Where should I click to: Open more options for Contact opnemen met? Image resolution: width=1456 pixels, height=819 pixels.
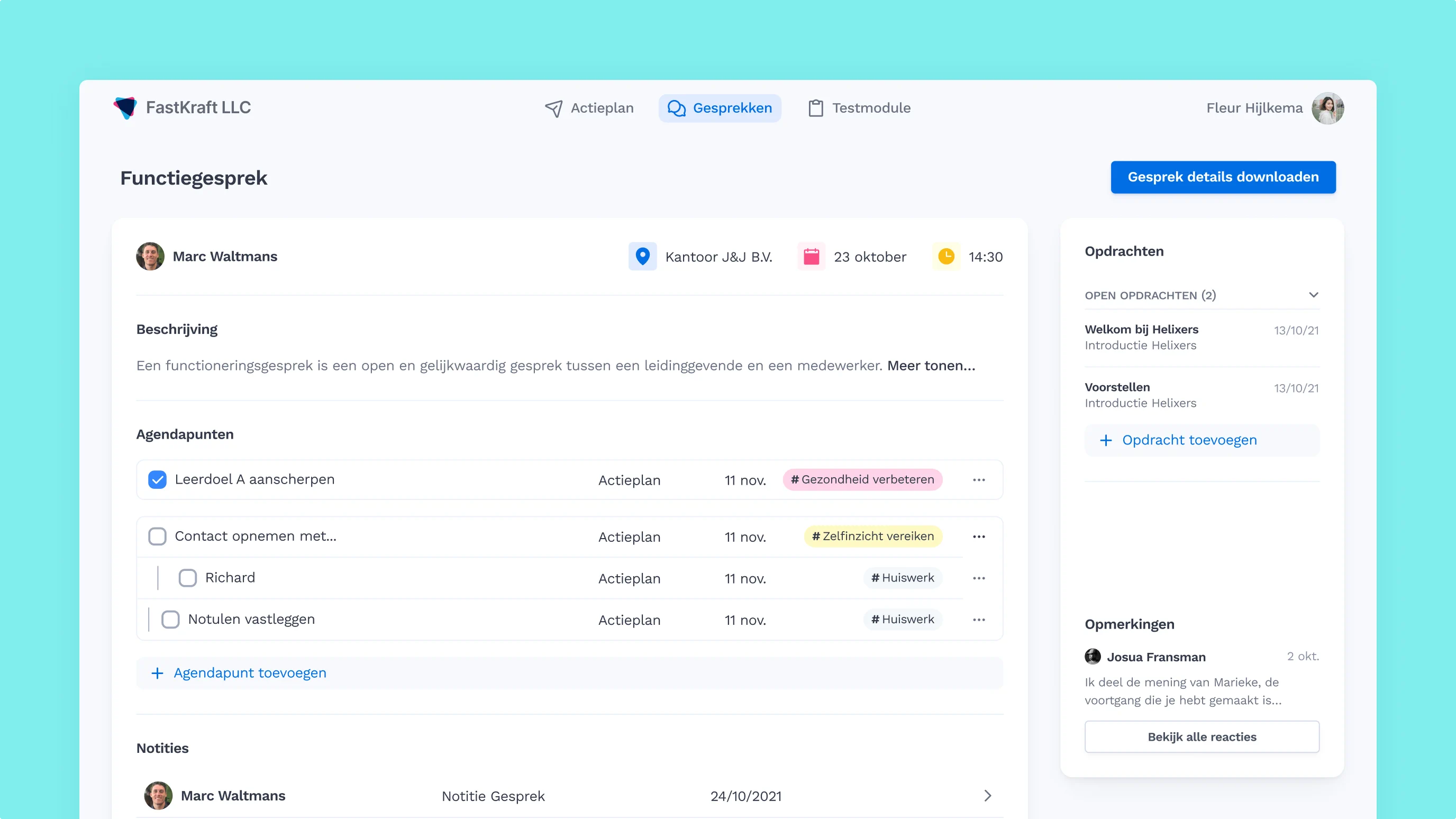[979, 536]
